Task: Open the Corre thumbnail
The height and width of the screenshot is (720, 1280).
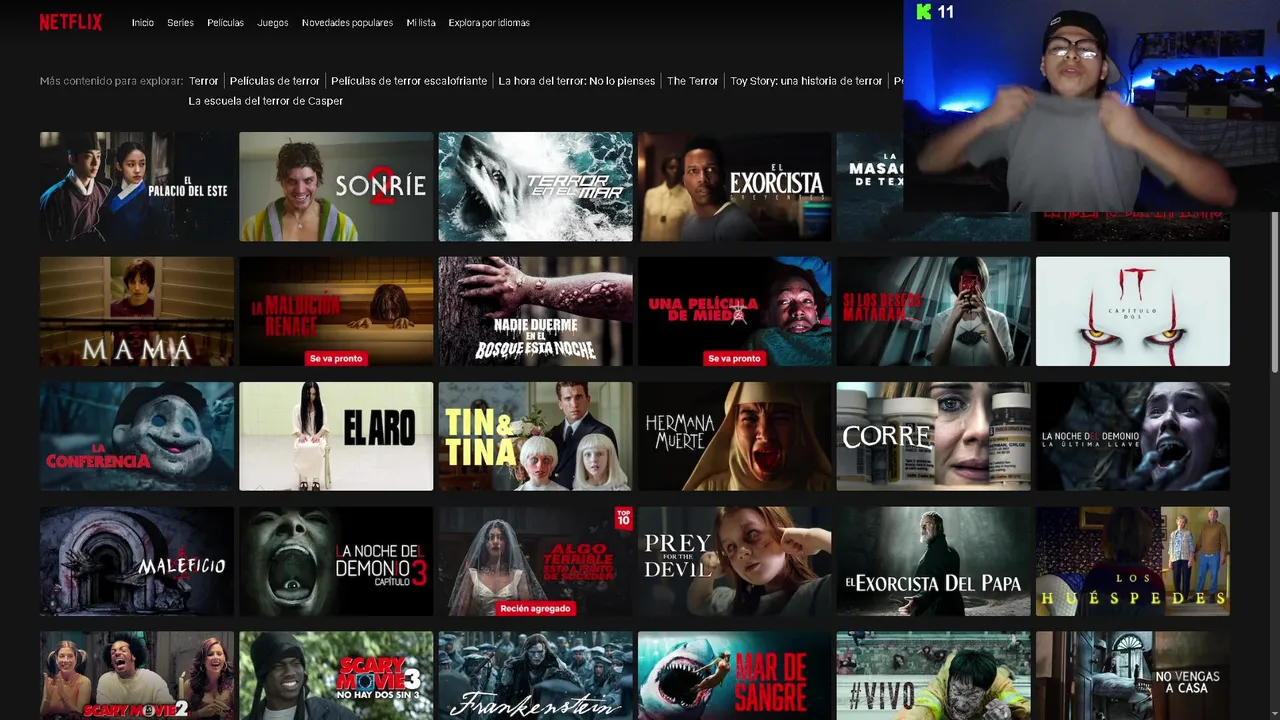Action: (x=933, y=436)
